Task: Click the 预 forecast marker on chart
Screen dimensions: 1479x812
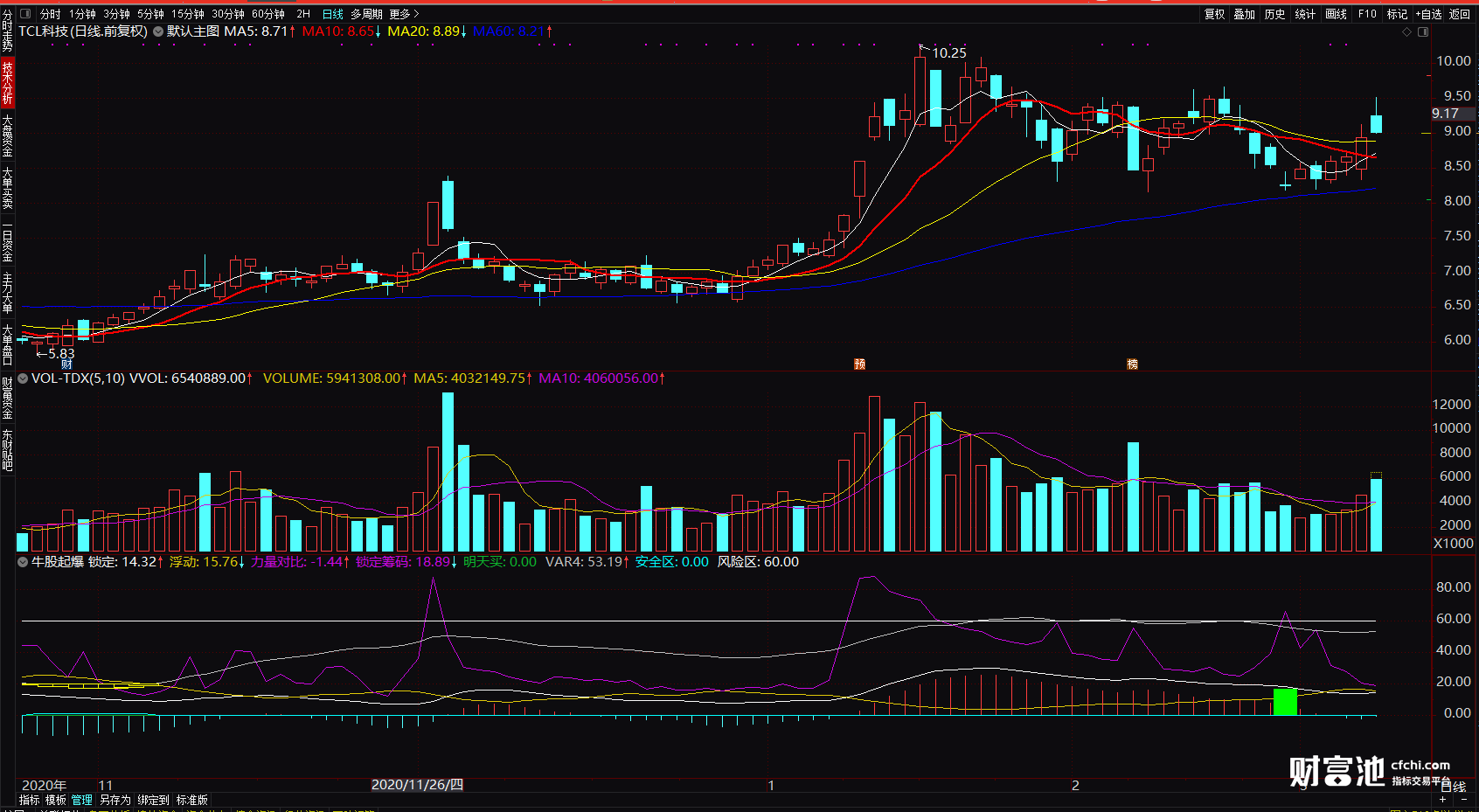Action: click(x=859, y=364)
